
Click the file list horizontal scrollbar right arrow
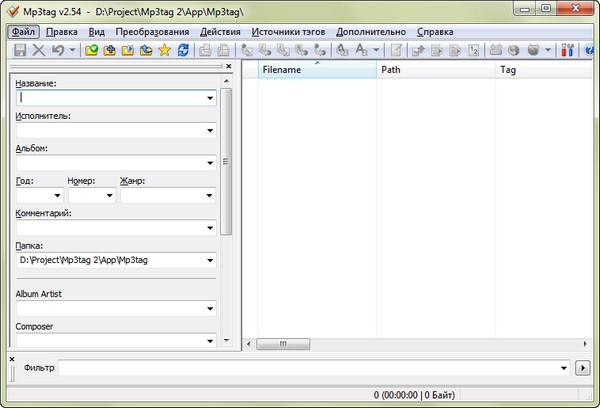click(x=585, y=344)
